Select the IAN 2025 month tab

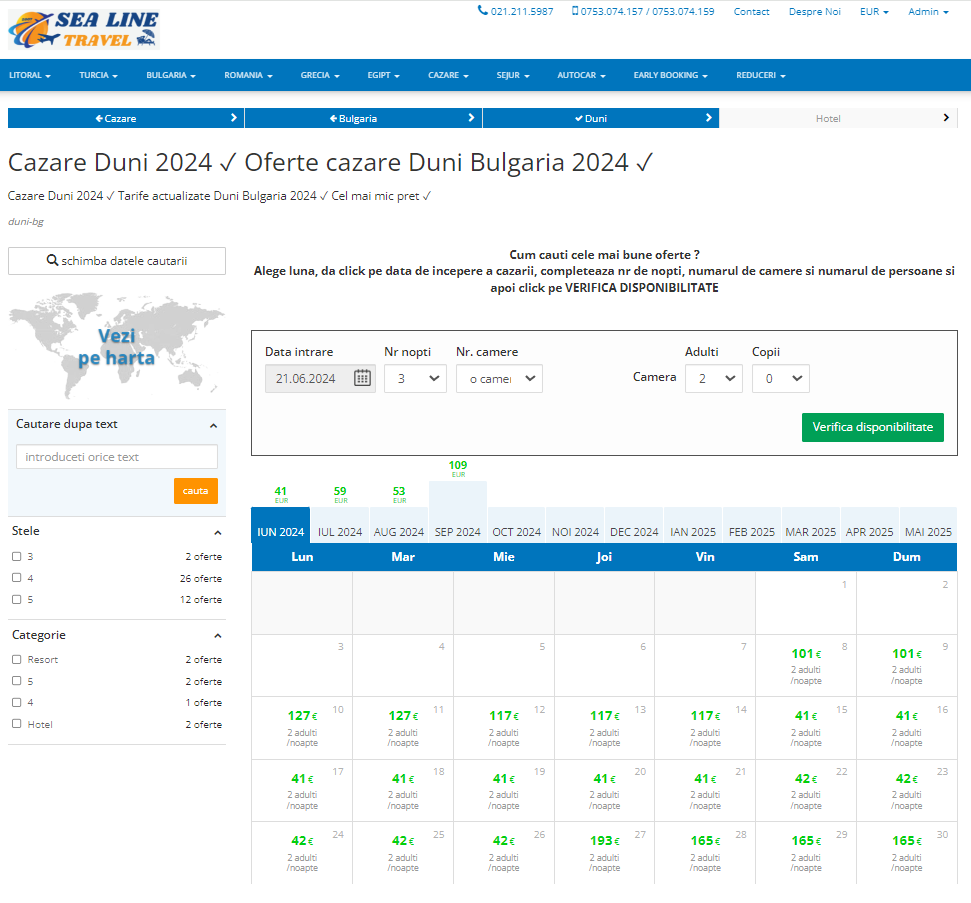693,525
